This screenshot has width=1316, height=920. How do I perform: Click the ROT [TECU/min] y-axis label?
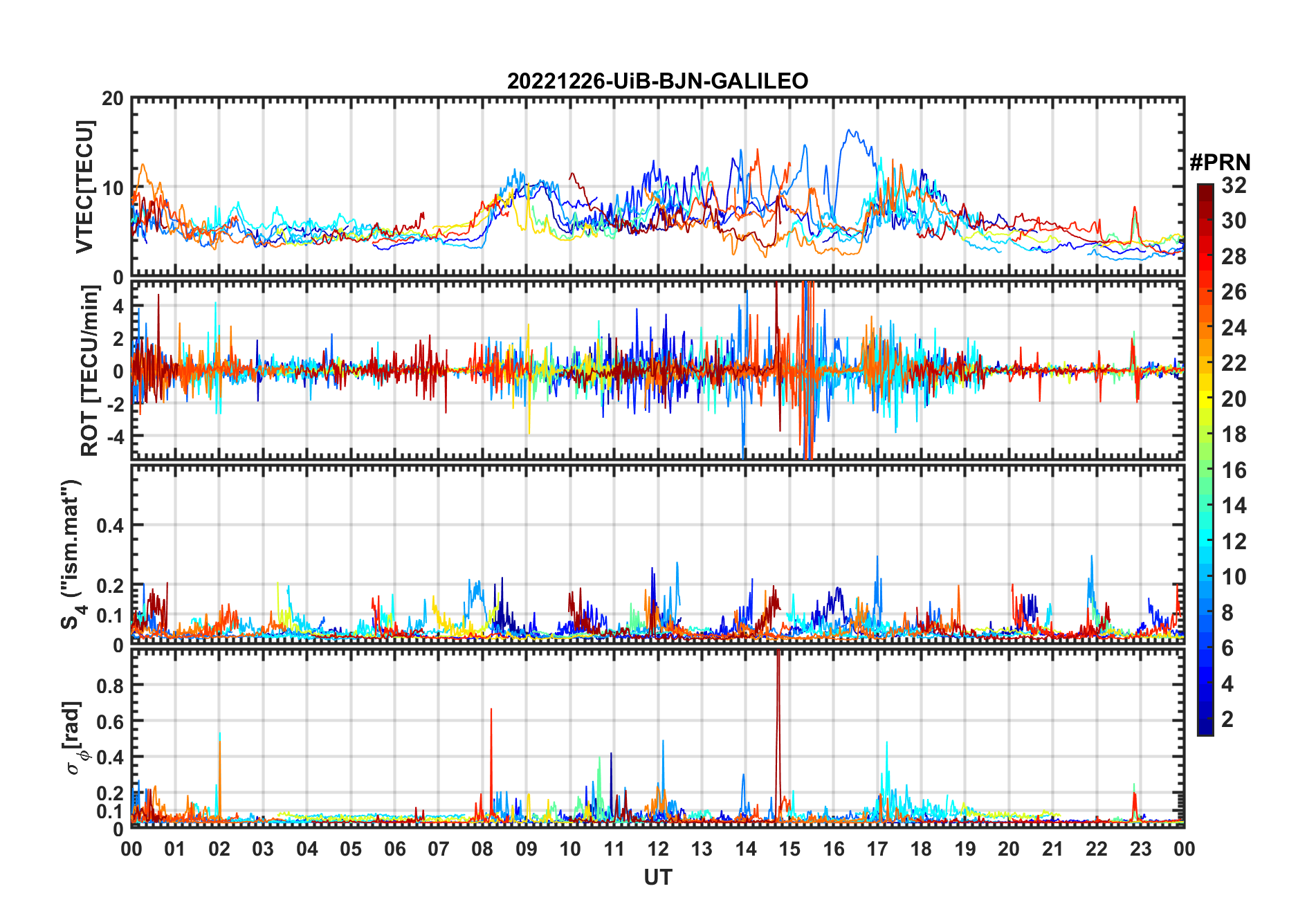tap(90, 371)
